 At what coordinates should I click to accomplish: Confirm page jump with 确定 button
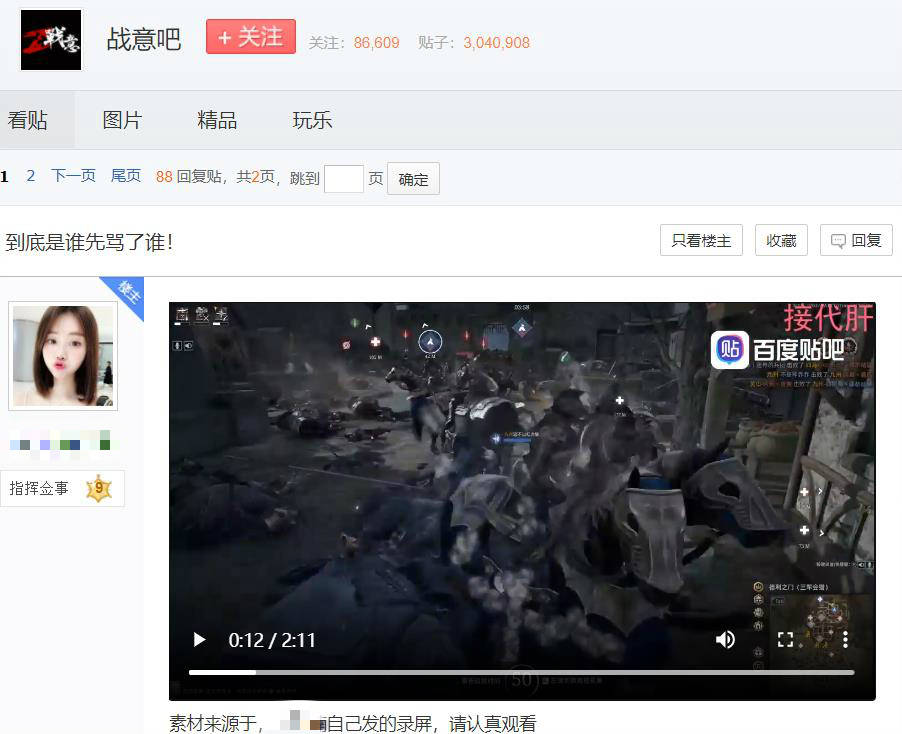[x=413, y=179]
